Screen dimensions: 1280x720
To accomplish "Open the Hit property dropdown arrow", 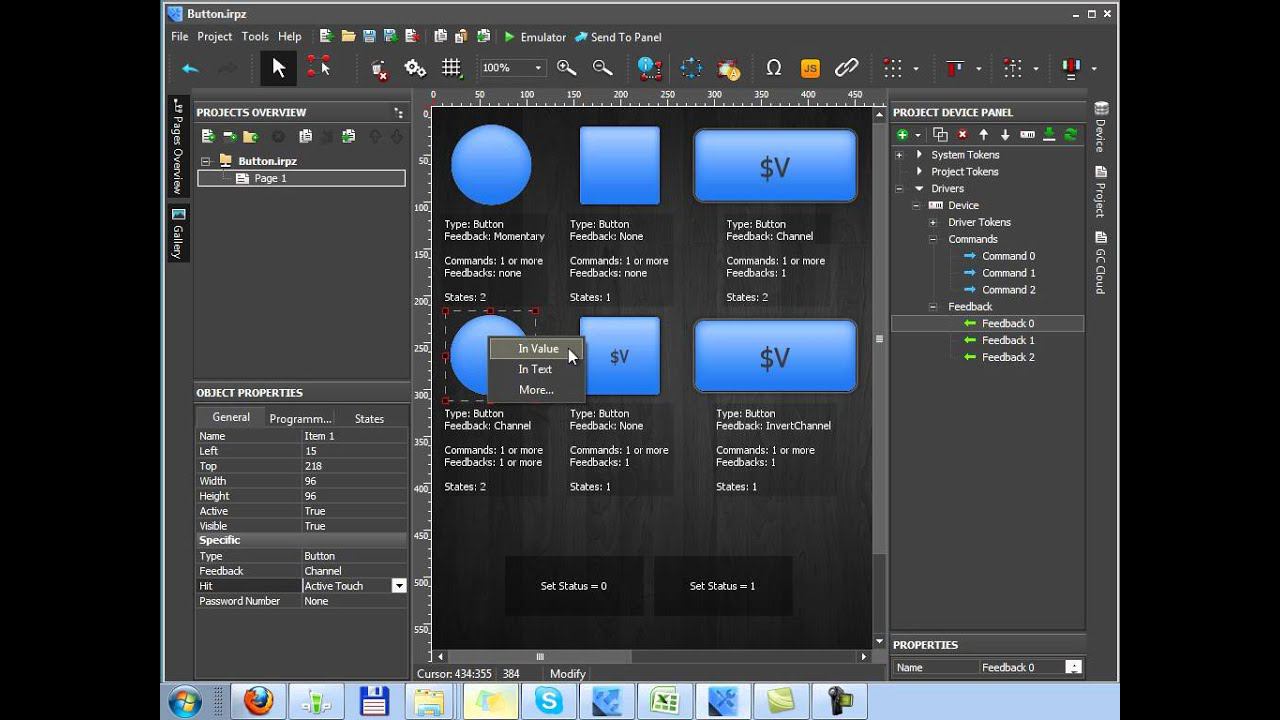I will 399,586.
